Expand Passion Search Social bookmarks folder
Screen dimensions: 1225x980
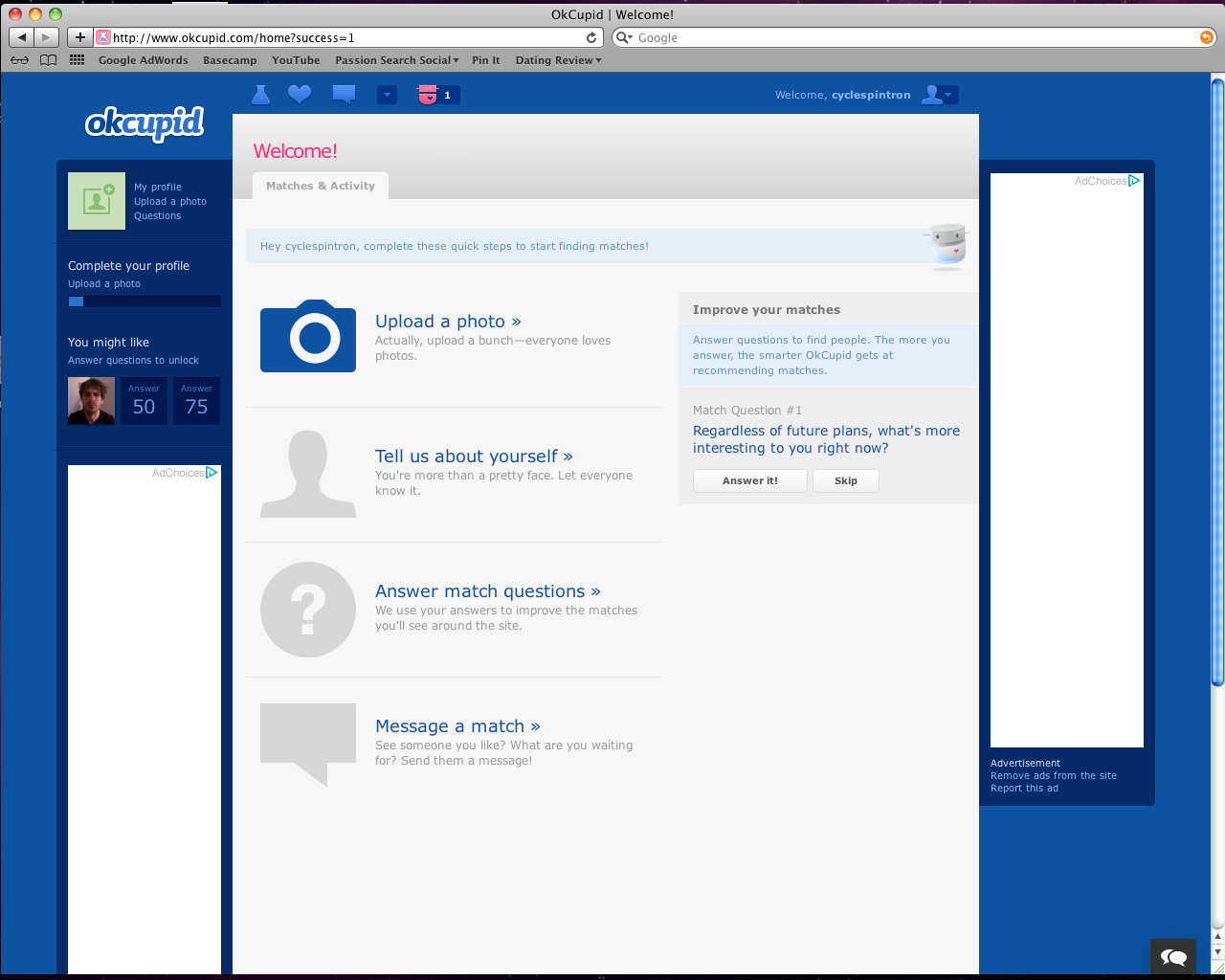[x=396, y=60]
